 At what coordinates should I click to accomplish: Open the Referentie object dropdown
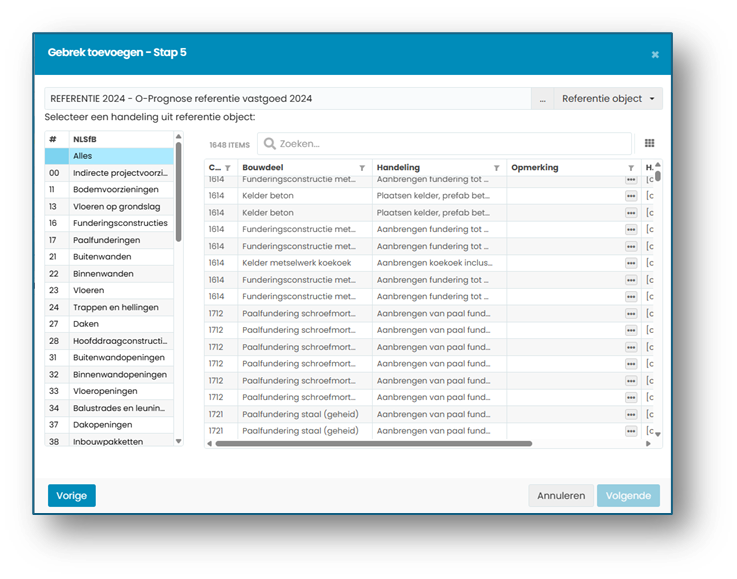coord(608,99)
